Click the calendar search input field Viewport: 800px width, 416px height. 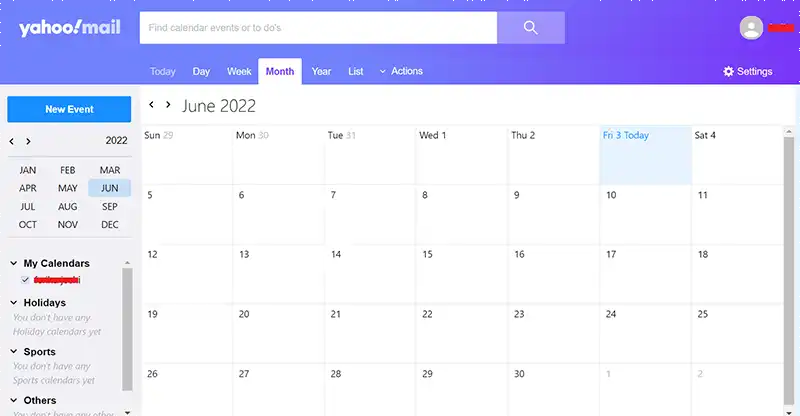tap(318, 28)
